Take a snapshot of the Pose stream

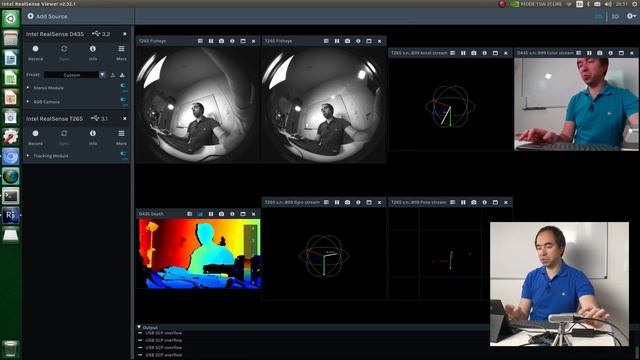(x=474, y=202)
